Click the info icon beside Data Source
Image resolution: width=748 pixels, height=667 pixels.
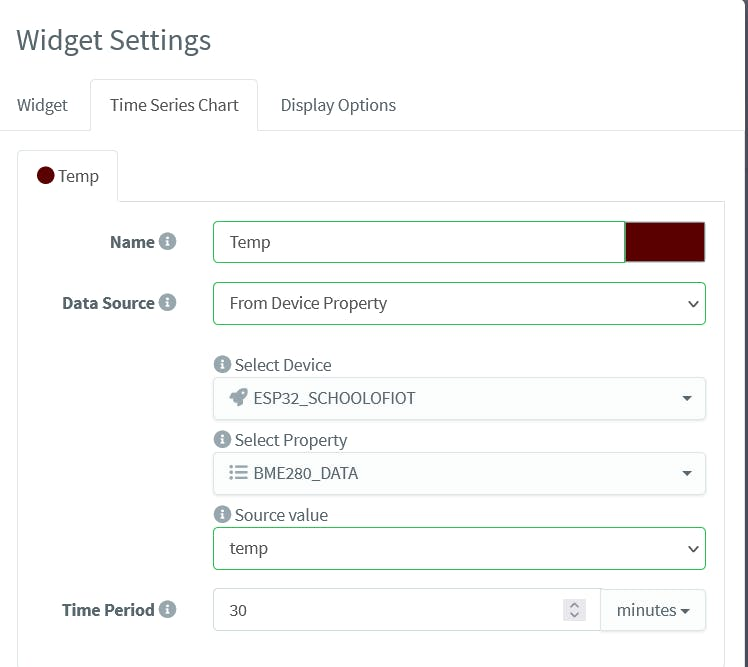coord(167,302)
